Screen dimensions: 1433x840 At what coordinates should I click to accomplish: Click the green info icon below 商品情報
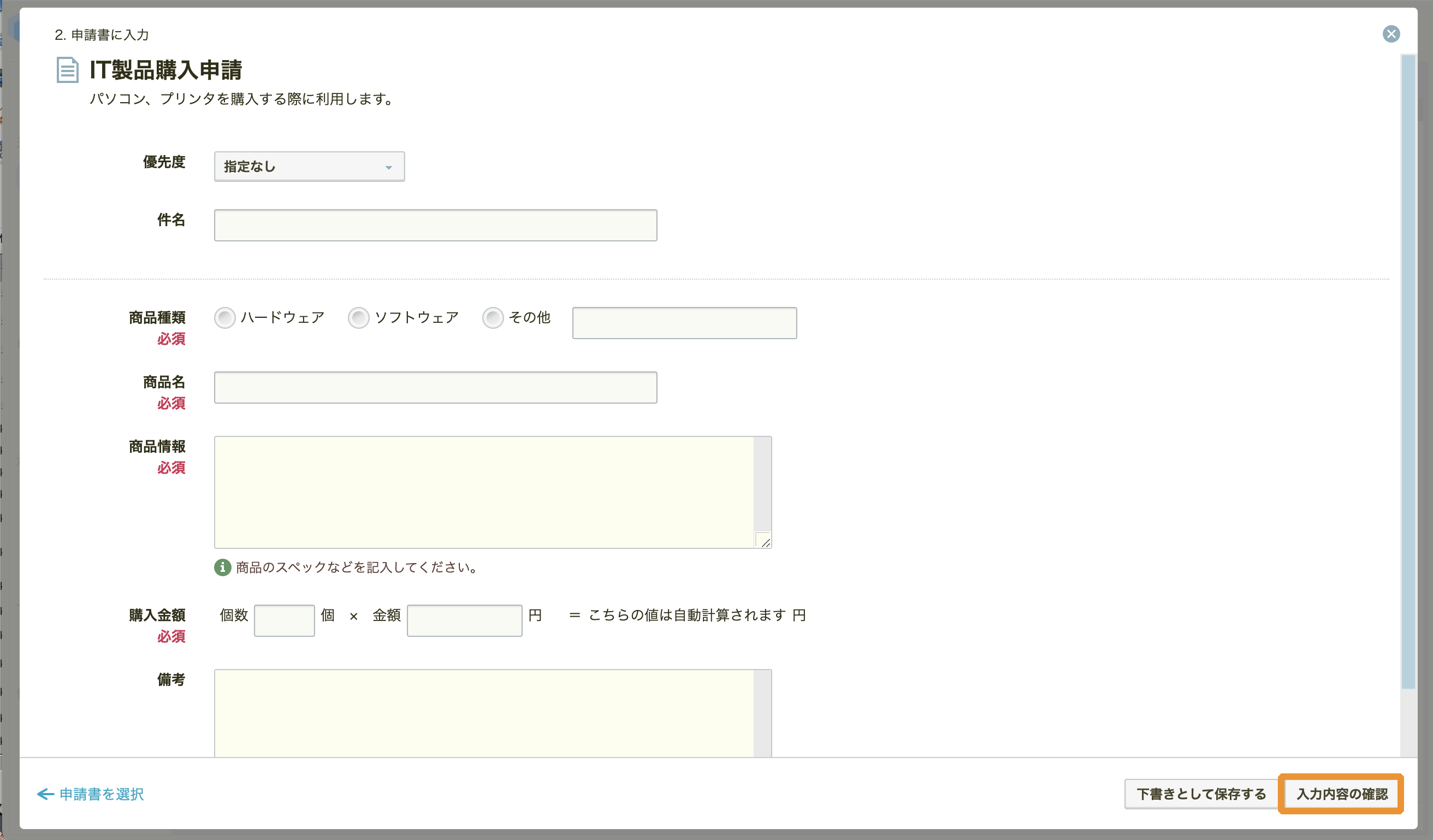tap(222, 567)
